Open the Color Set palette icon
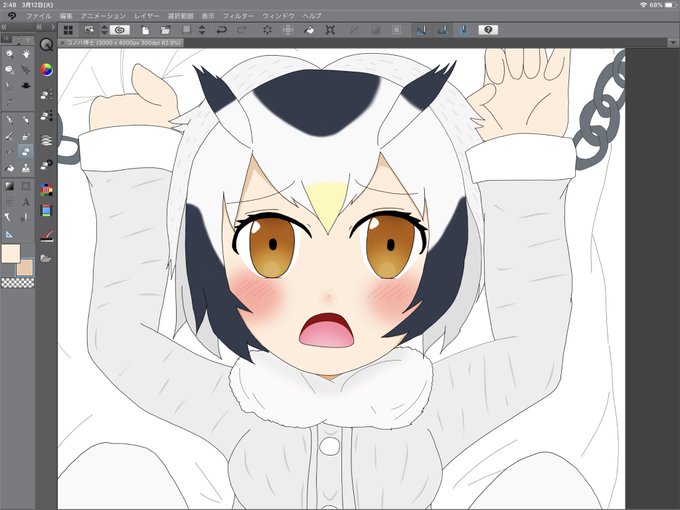The width and height of the screenshot is (680, 510). pos(46,190)
